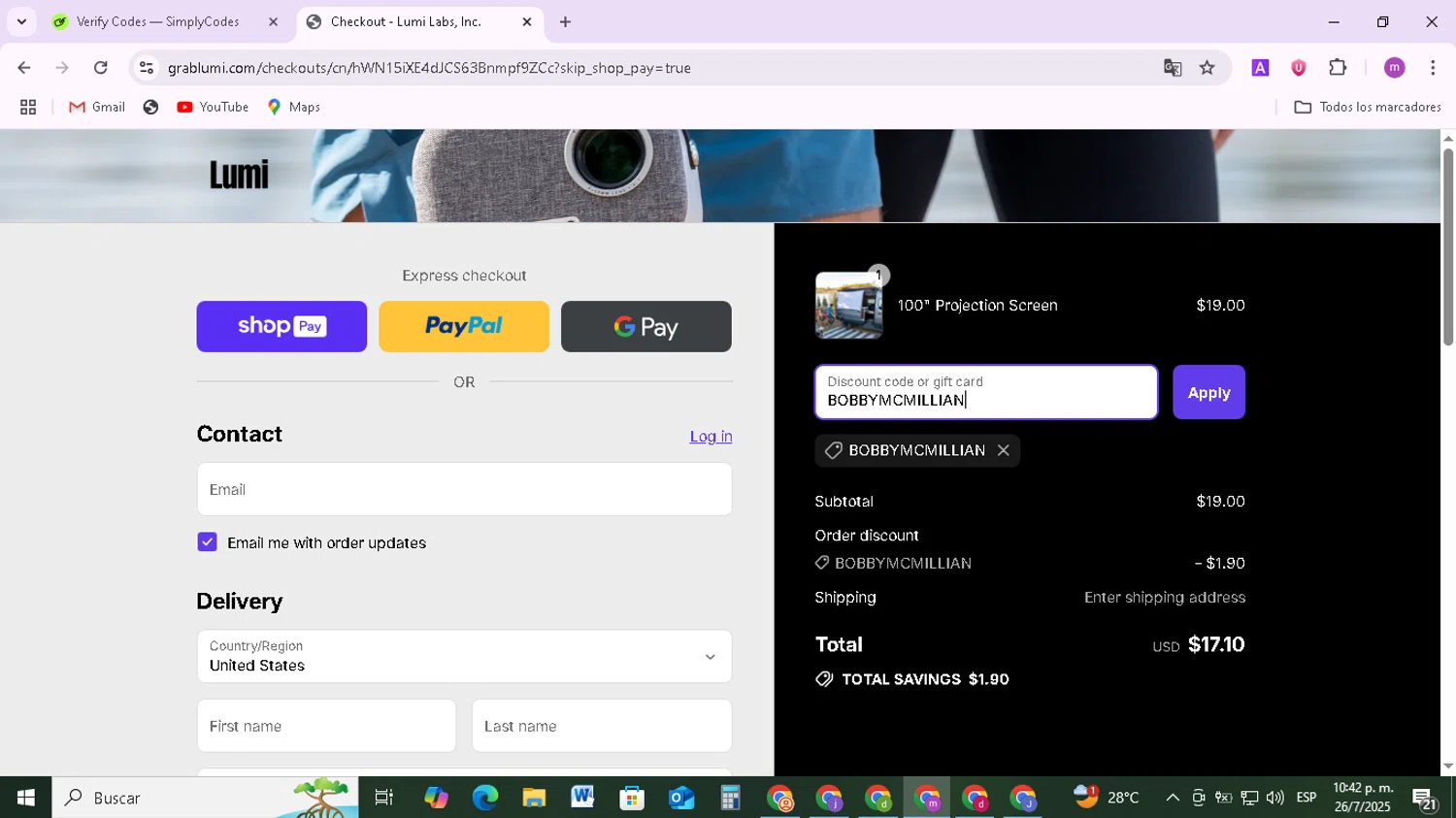The width and height of the screenshot is (1456, 818).
Task: Open Task View on the taskbar
Action: 384,798
